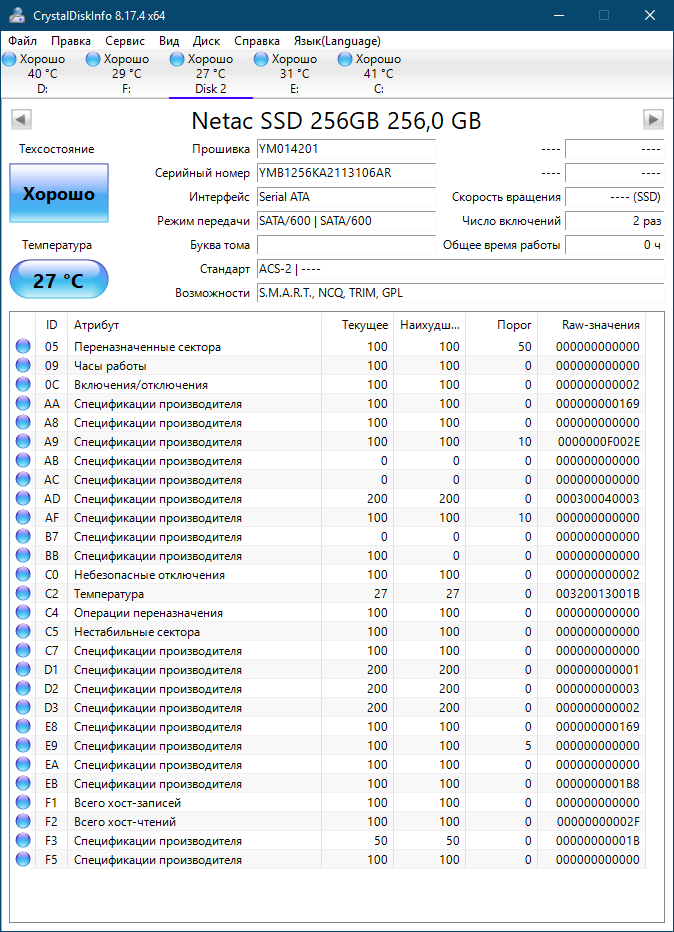
Task: Open the Язык(Language) menu
Action: (x=337, y=41)
